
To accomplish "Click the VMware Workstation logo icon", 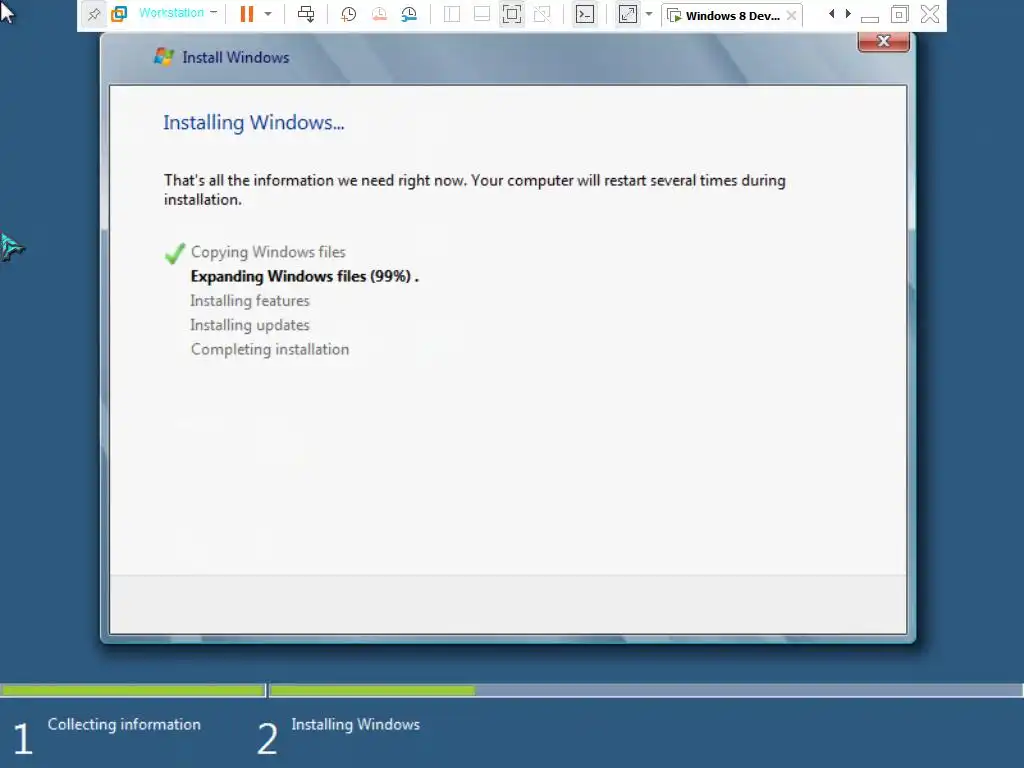I will pyautogui.click(x=119, y=14).
